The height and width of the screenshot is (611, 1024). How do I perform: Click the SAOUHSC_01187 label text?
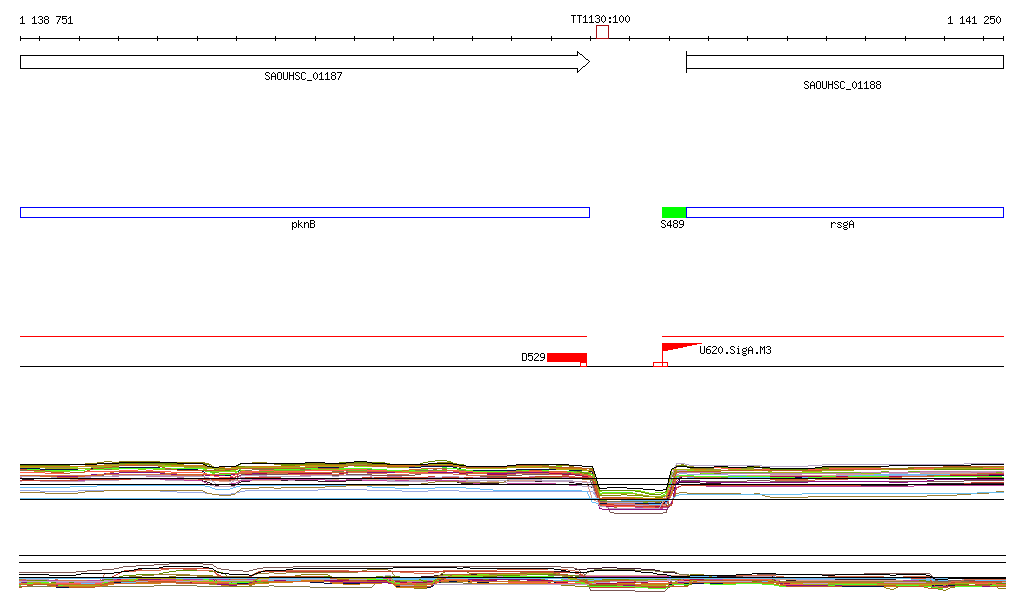pyautogui.click(x=303, y=76)
